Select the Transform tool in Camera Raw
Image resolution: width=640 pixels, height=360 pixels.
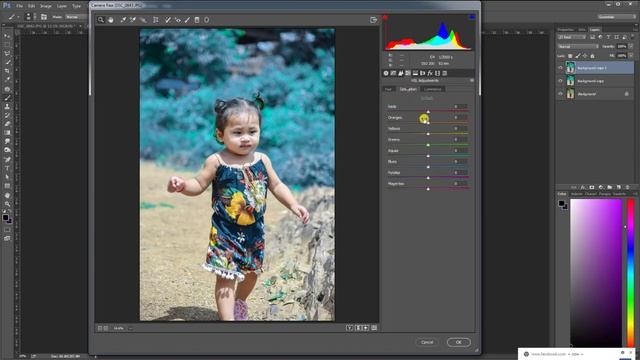[156, 20]
